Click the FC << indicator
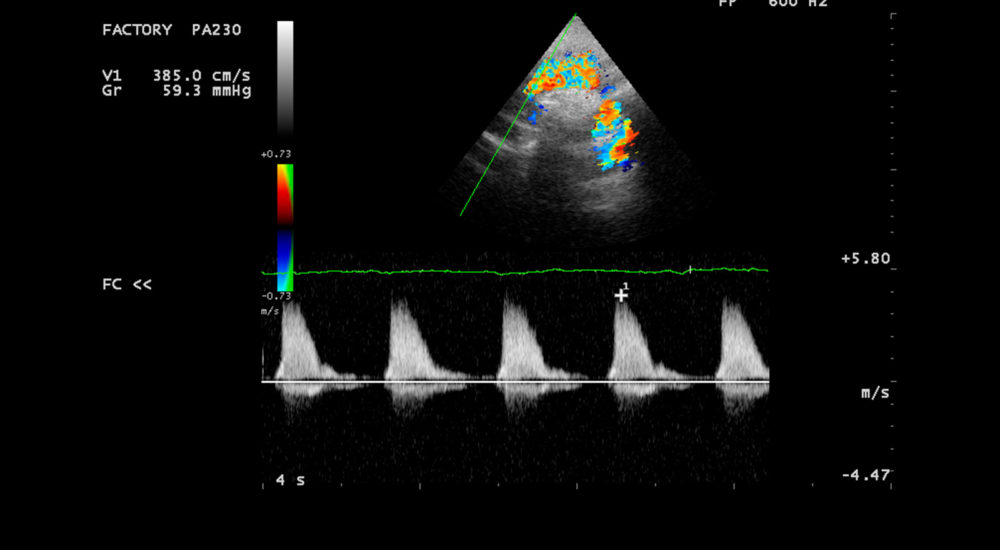Viewport: 1000px width, 550px height. pos(127,285)
